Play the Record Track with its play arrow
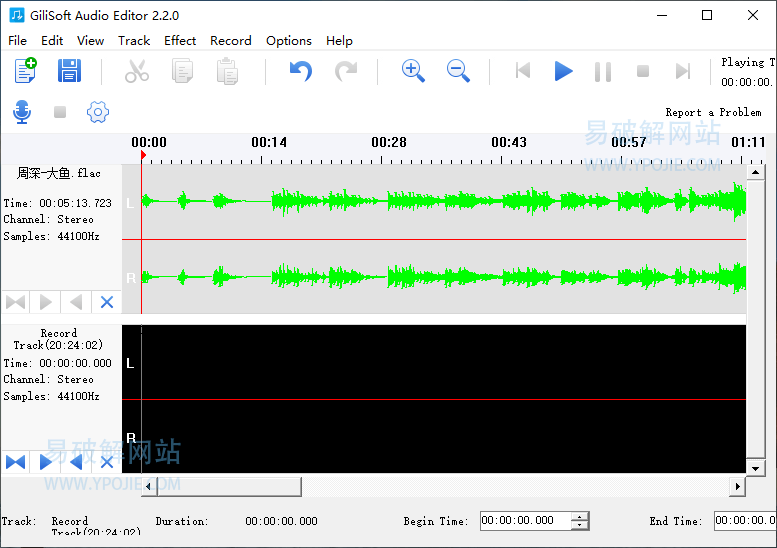 (45, 462)
